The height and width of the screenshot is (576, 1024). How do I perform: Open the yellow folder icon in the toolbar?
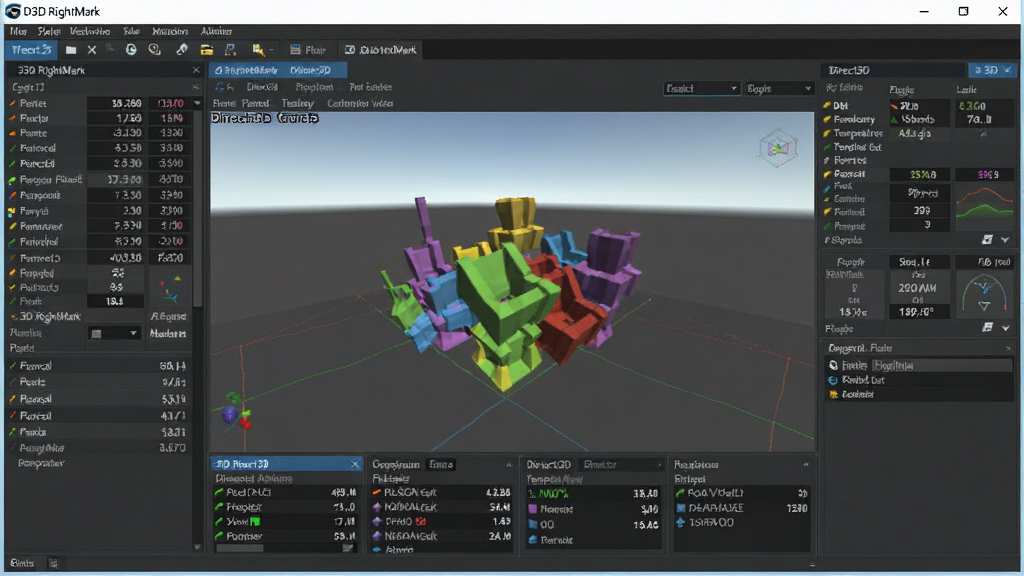pyautogui.click(x=207, y=50)
